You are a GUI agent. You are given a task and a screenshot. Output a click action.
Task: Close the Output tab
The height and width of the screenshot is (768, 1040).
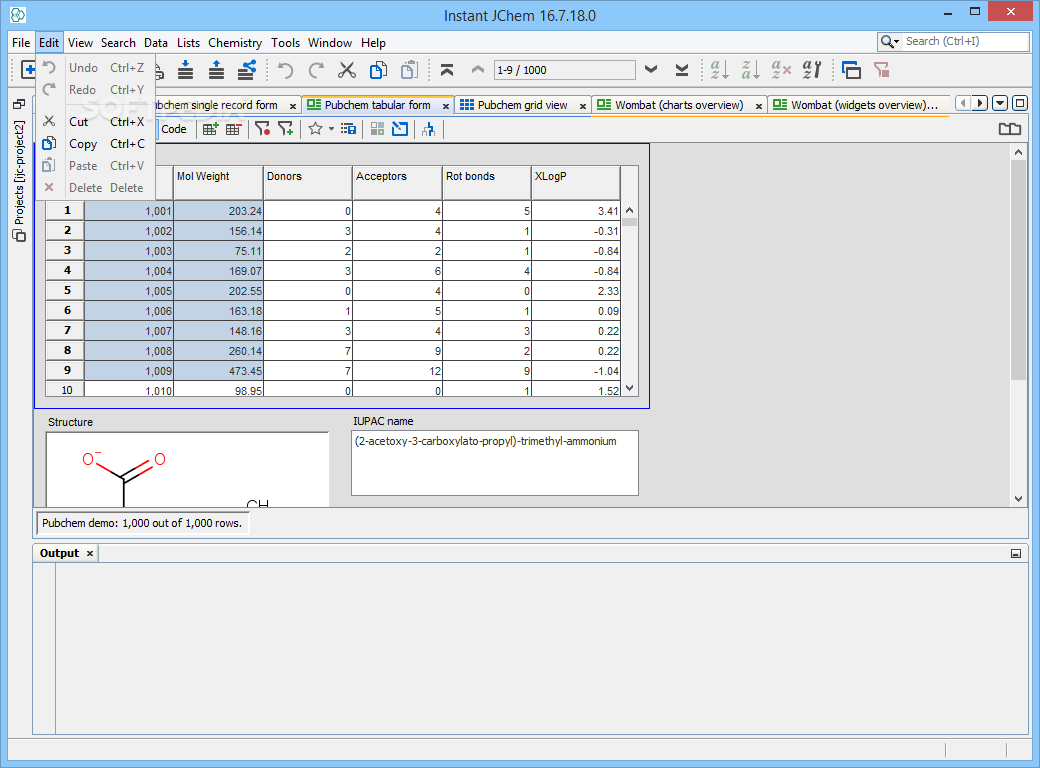90,553
